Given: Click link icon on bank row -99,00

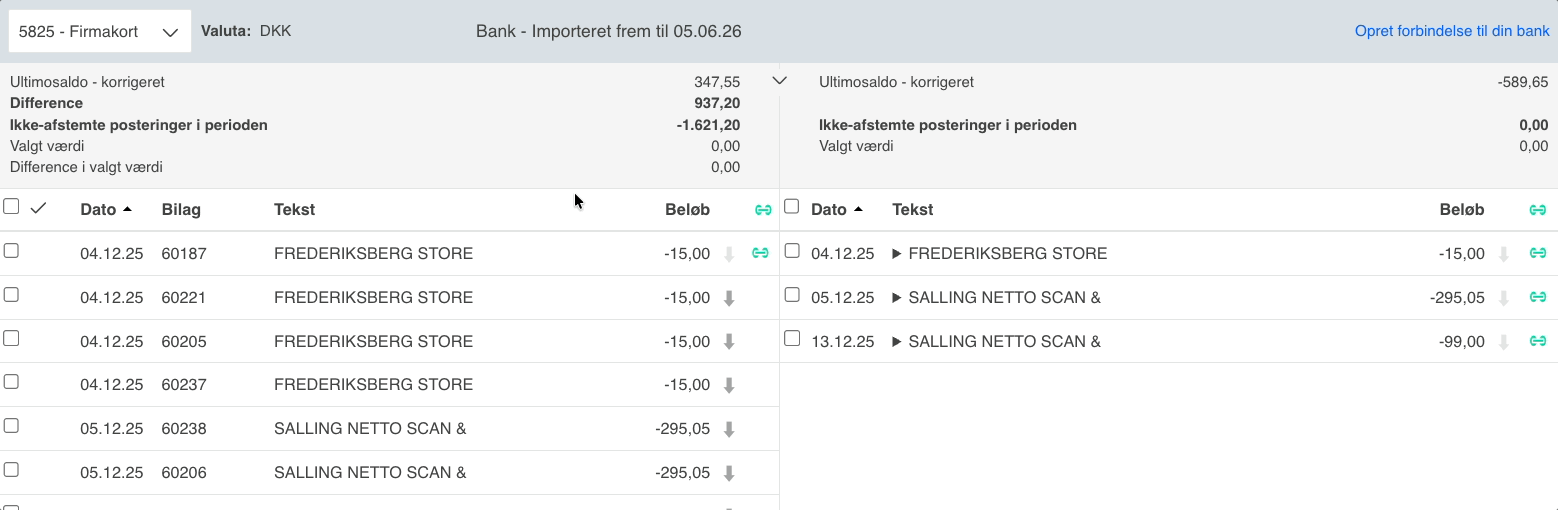Looking at the screenshot, I should 1538,342.
